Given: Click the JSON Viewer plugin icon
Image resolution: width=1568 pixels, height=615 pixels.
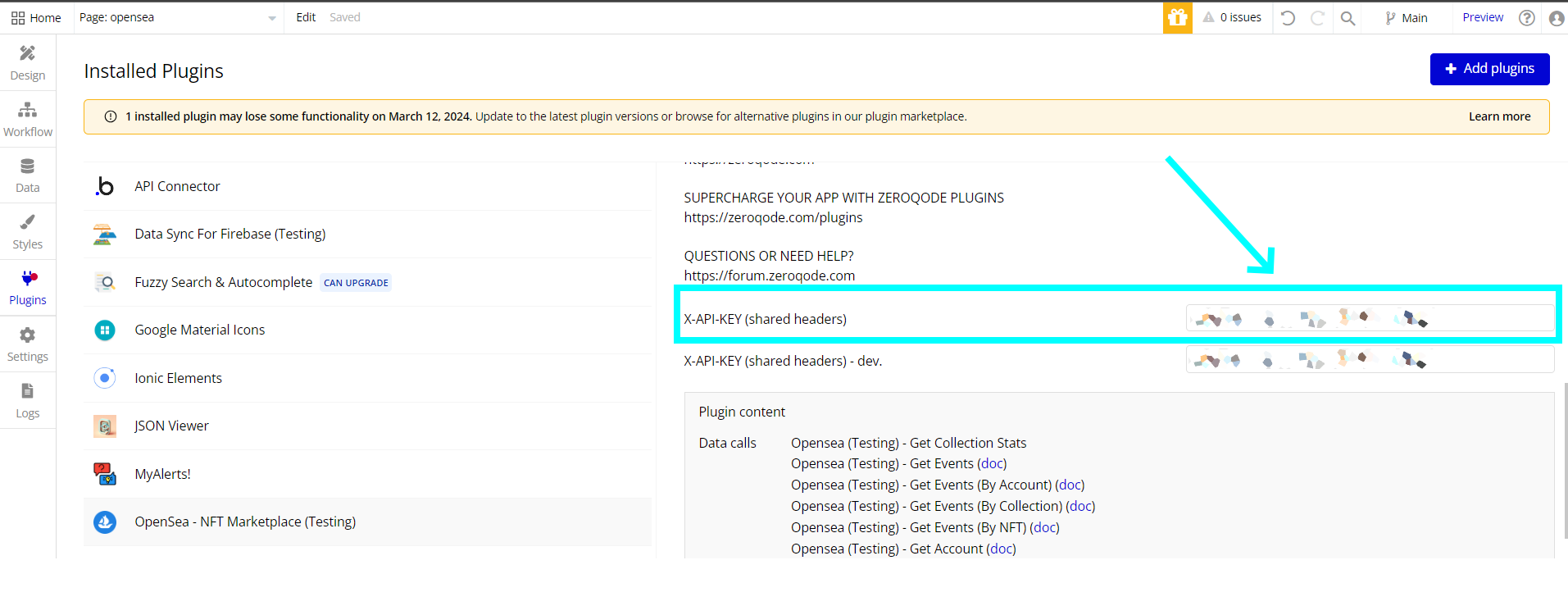Looking at the screenshot, I should (105, 426).
